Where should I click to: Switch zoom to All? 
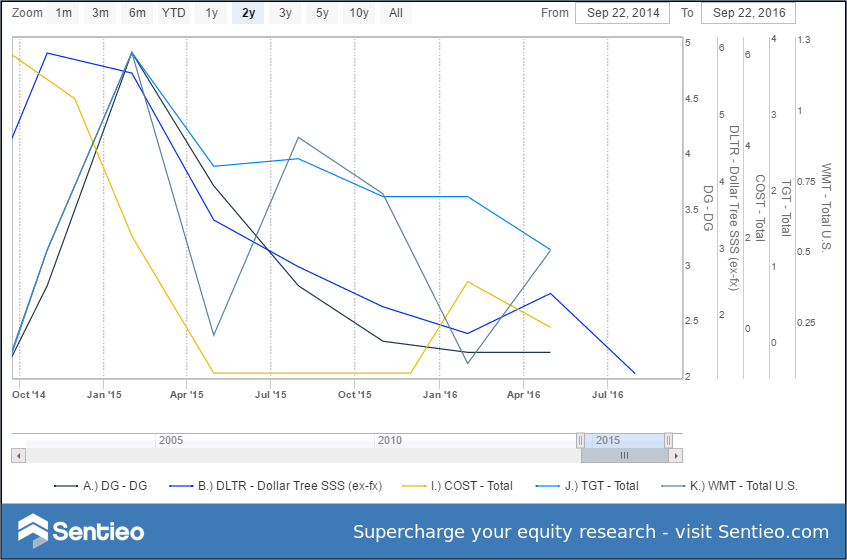[x=396, y=13]
